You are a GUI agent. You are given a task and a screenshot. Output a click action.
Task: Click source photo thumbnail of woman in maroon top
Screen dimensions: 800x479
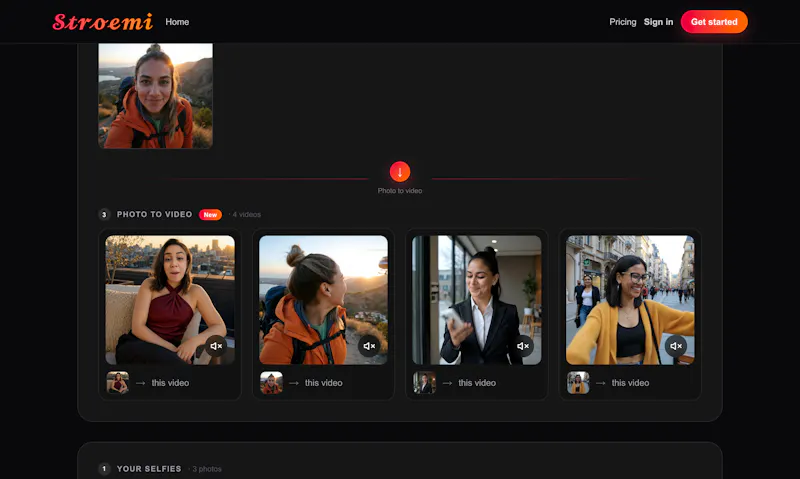(118, 383)
